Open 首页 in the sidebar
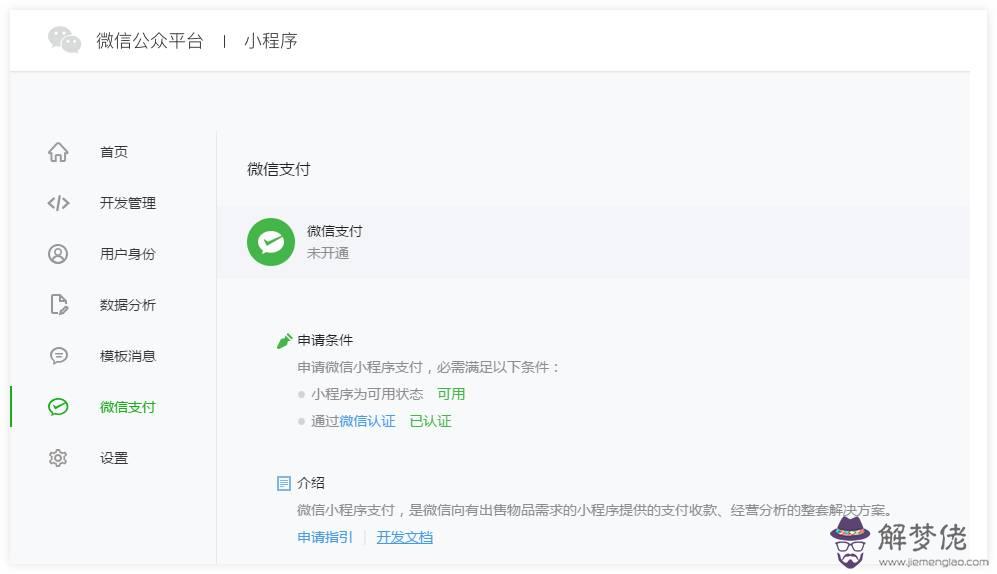The height and width of the screenshot is (574, 997). point(114,152)
